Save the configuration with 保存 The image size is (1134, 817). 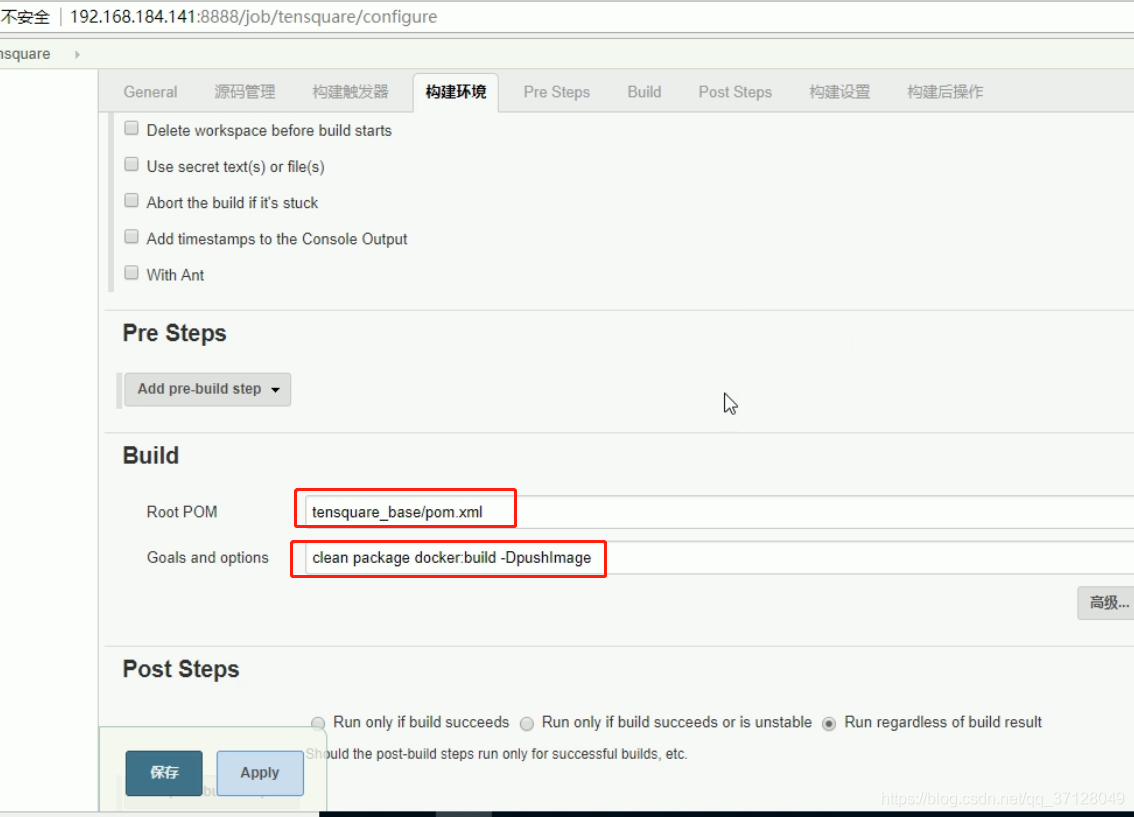click(164, 773)
